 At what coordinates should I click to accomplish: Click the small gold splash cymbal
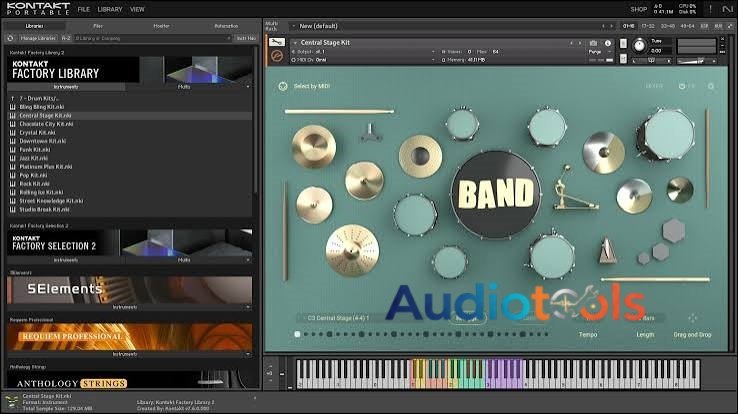[x=680, y=190]
